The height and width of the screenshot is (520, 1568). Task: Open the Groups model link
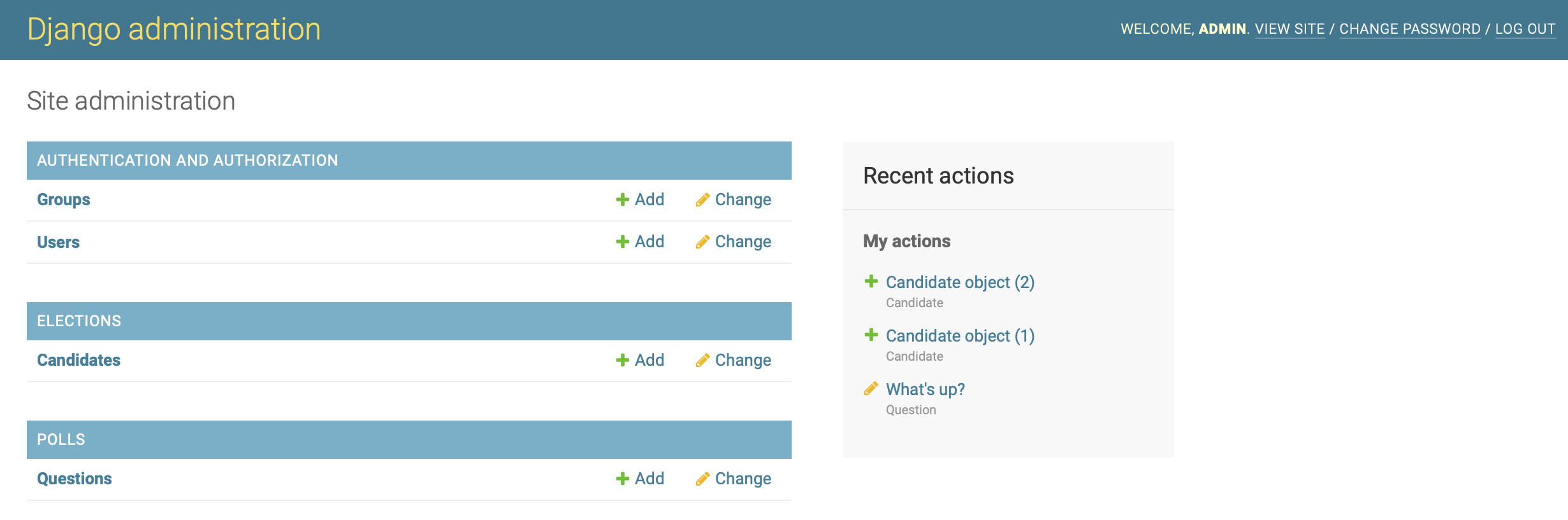point(64,200)
